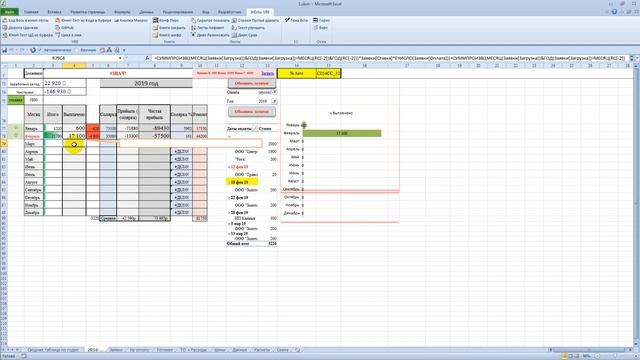Open the Name Box dropdown arrow
The width and height of the screenshot is (640, 360).
pos(120,58)
